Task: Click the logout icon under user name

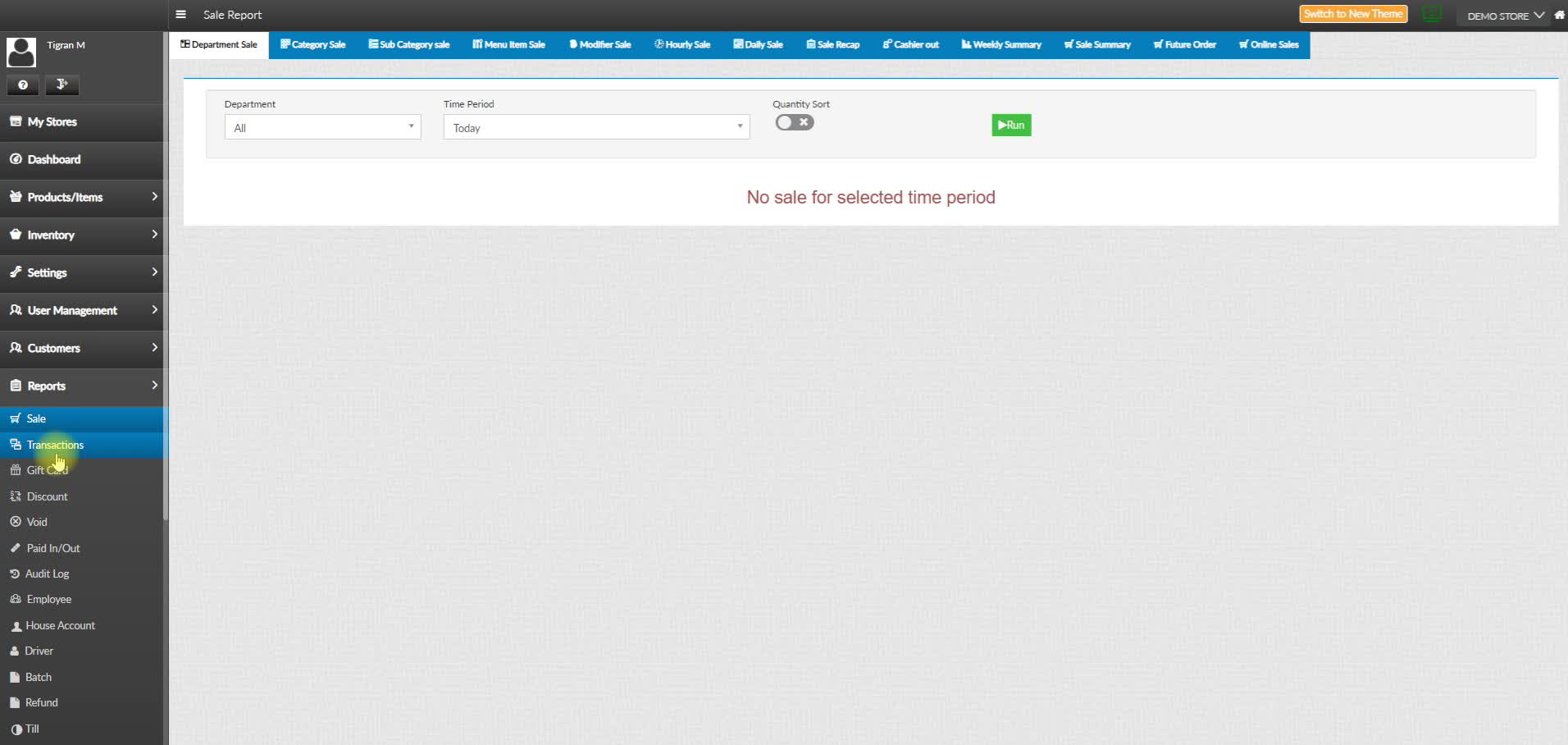Action: click(x=62, y=85)
